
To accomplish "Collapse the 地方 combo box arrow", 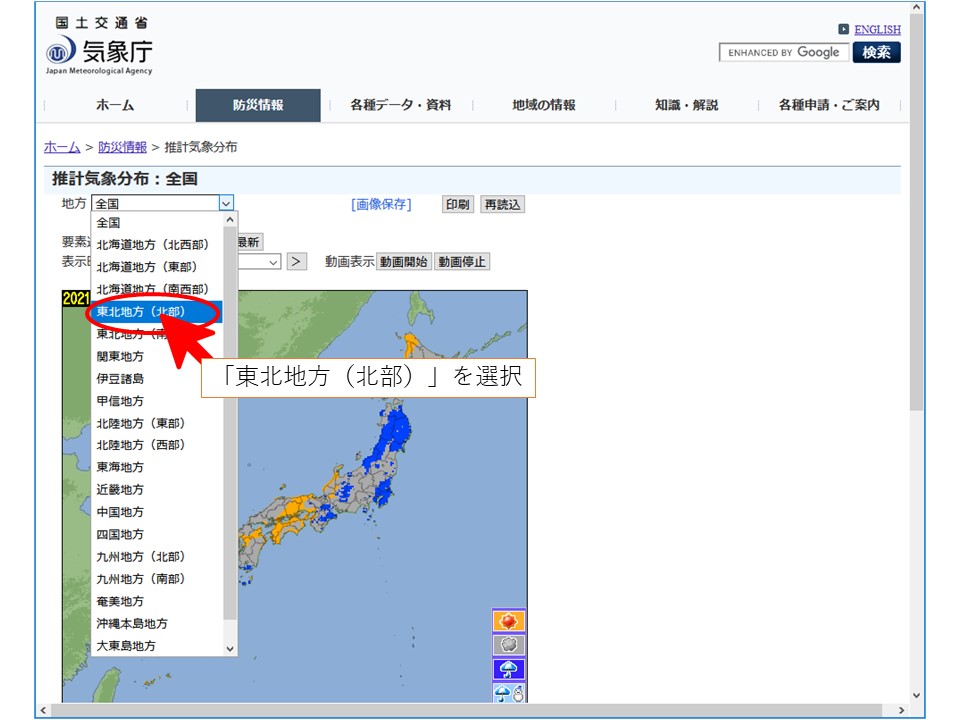I will pyautogui.click(x=226, y=204).
